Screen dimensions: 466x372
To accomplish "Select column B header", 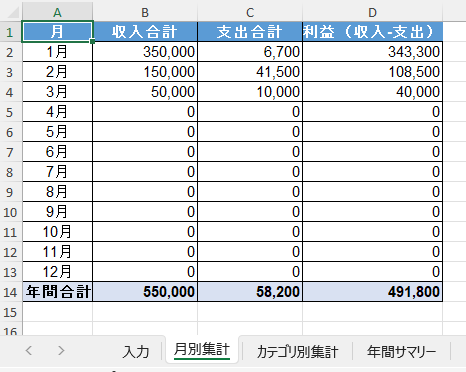I will 145,12.
